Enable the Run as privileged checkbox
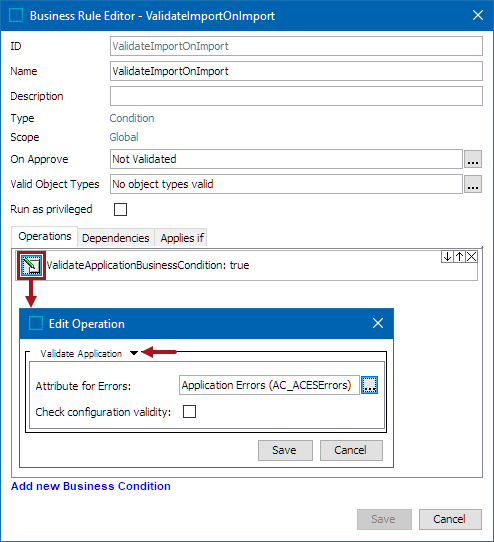Image resolution: width=494 pixels, height=542 pixels. [120, 209]
